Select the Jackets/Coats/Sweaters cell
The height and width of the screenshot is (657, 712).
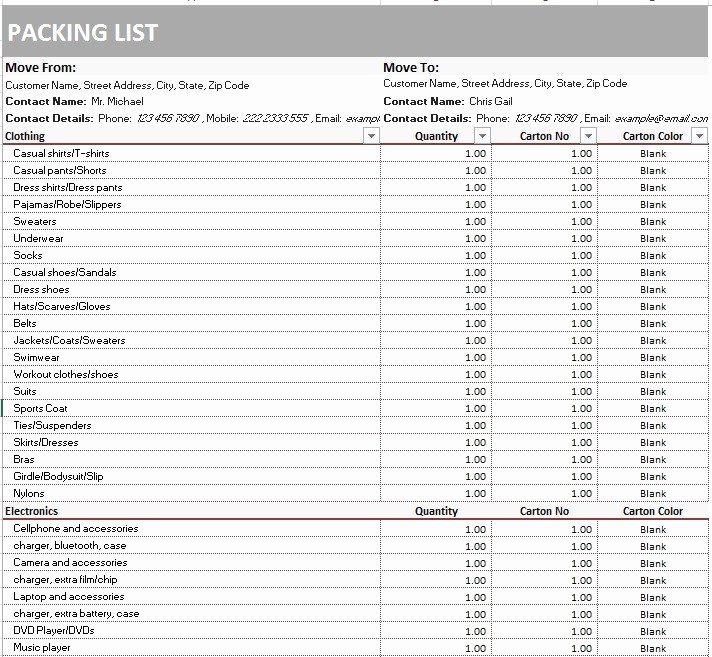point(192,341)
